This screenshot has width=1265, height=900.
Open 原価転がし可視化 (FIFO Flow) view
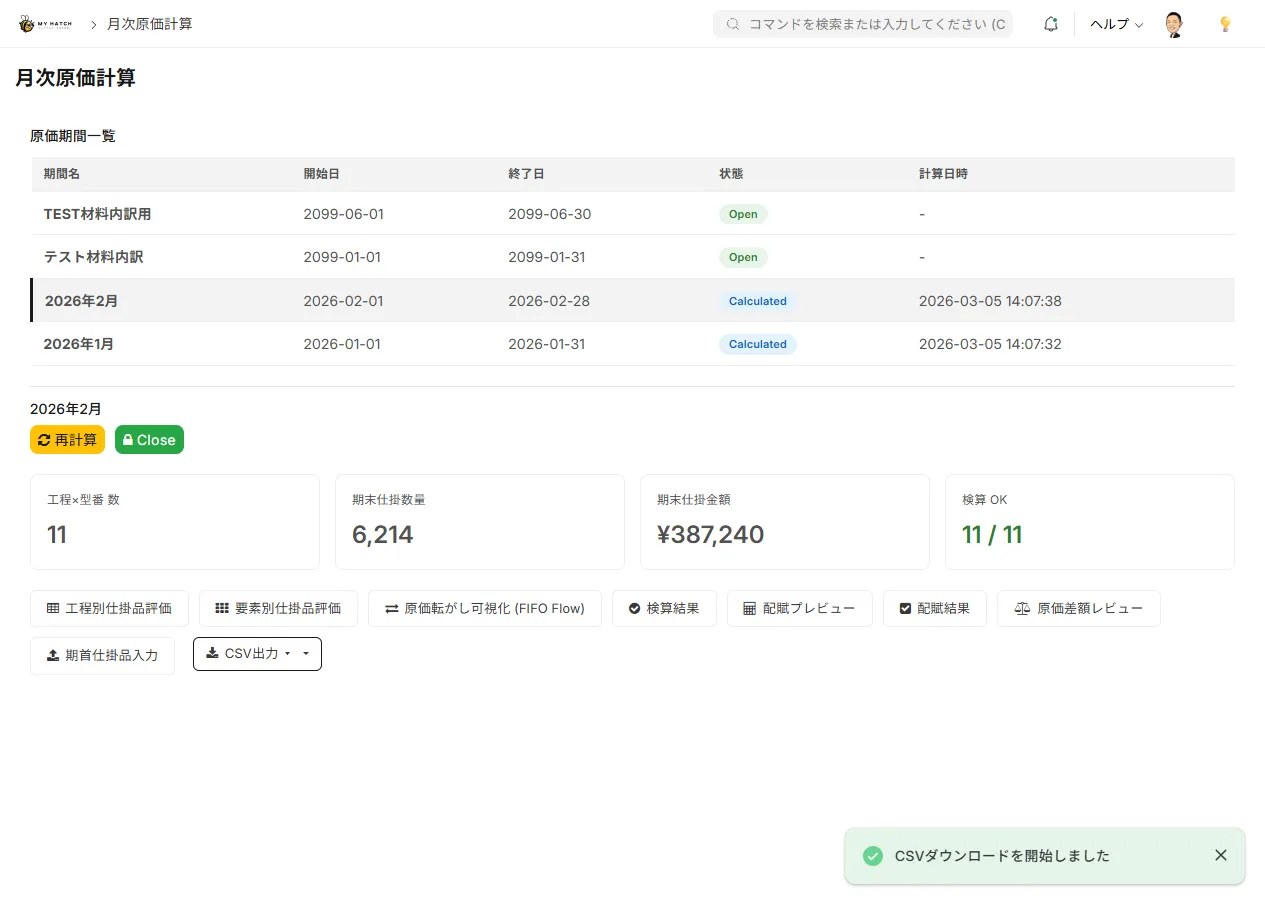click(484, 608)
